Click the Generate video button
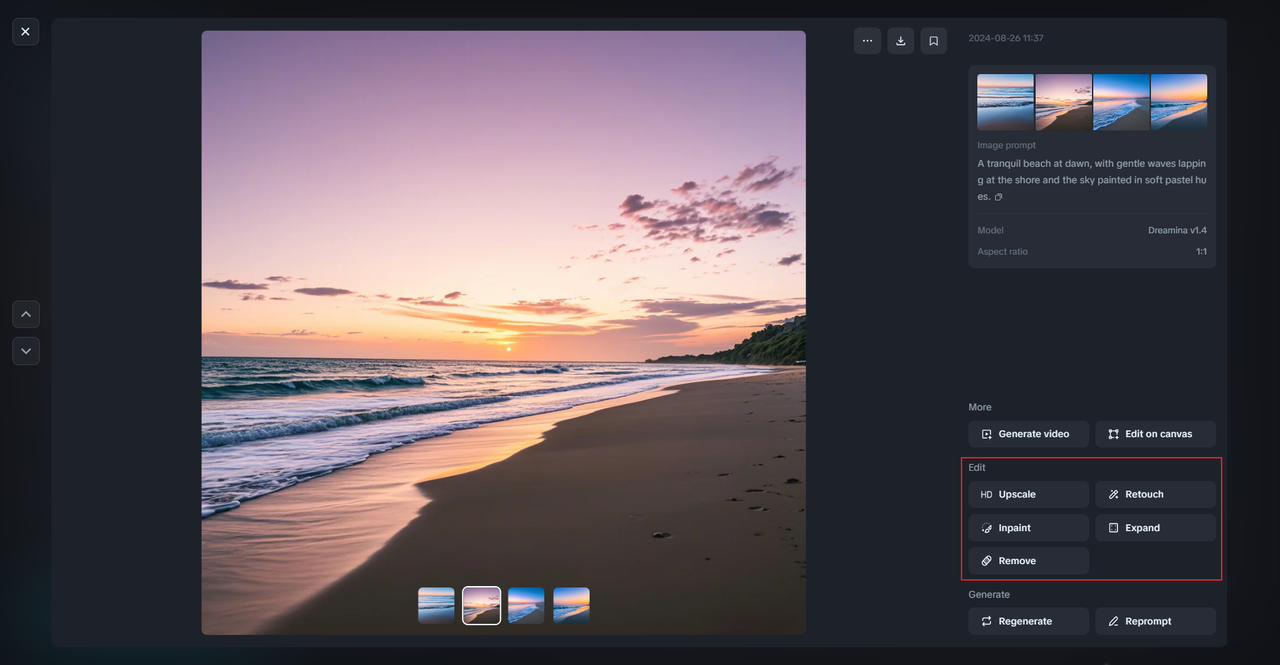This screenshot has height=665, width=1280. [1028, 434]
